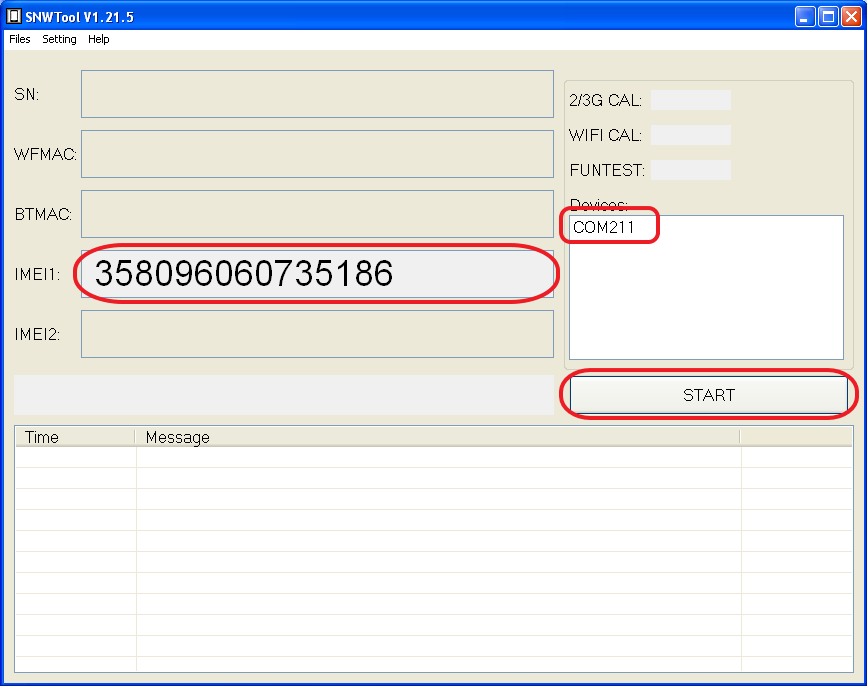Click the IMEI1 field showing 358096060735186
Viewport: 867px width, 686px height.
pyautogui.click(x=317, y=274)
